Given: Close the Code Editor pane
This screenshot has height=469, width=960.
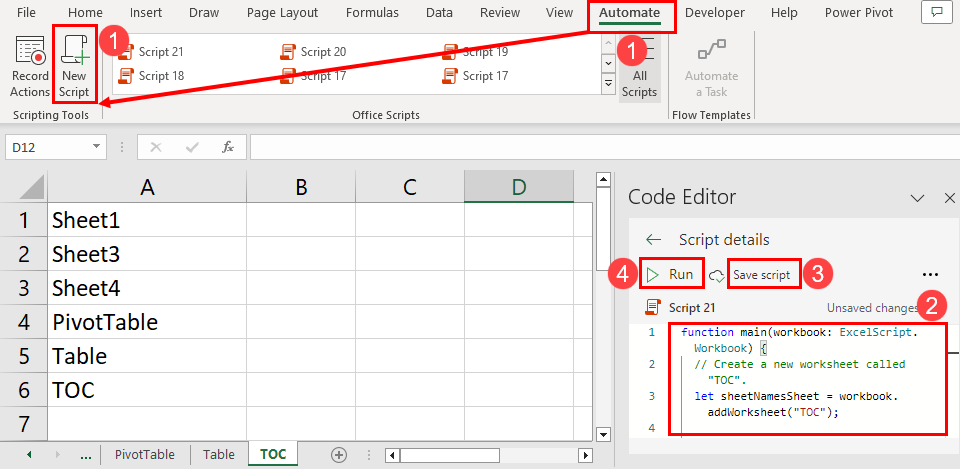Looking at the screenshot, I should 950,198.
